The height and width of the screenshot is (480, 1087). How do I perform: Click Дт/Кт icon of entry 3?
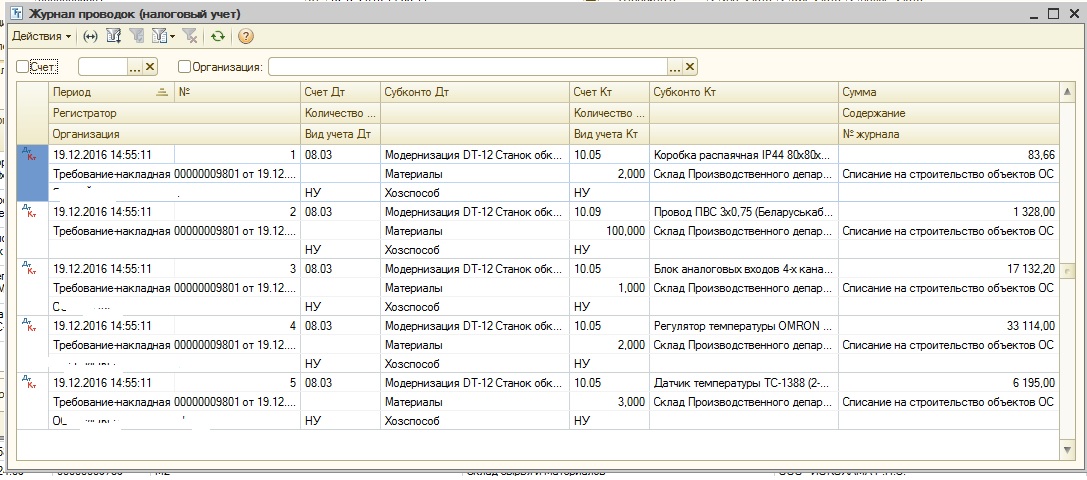coord(31,268)
